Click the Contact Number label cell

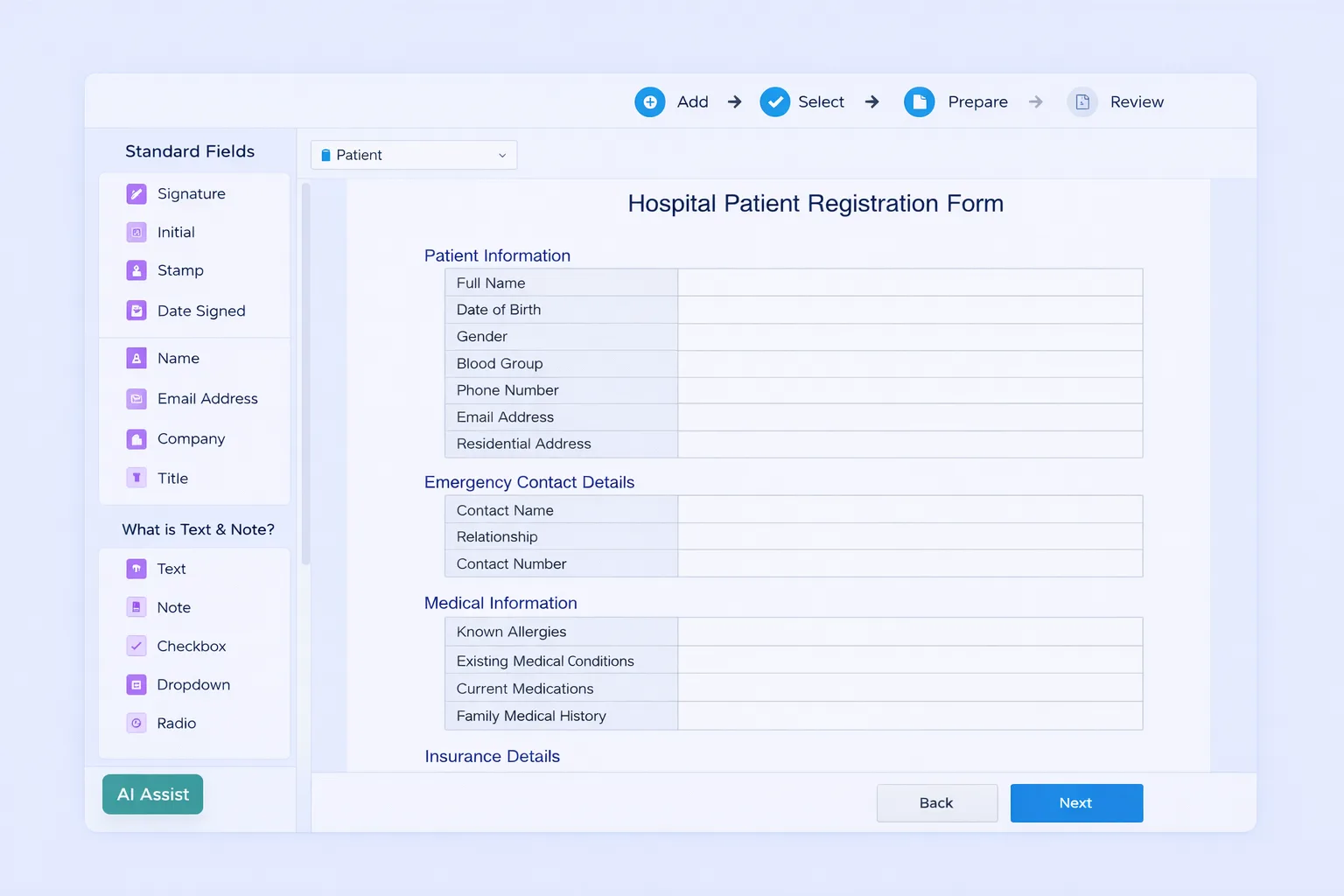(x=561, y=563)
